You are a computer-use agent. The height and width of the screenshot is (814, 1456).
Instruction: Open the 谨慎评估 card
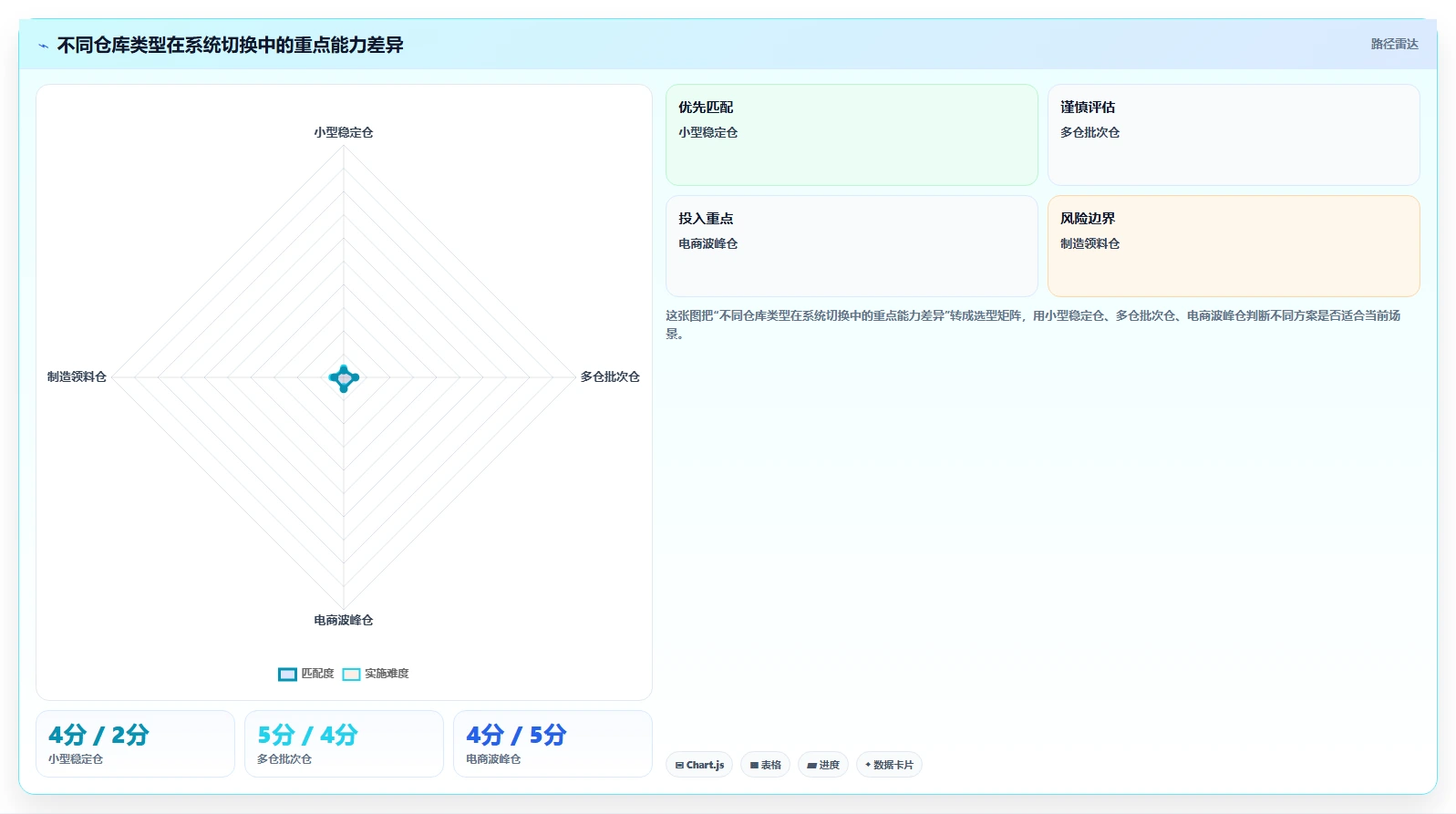[1234, 135]
